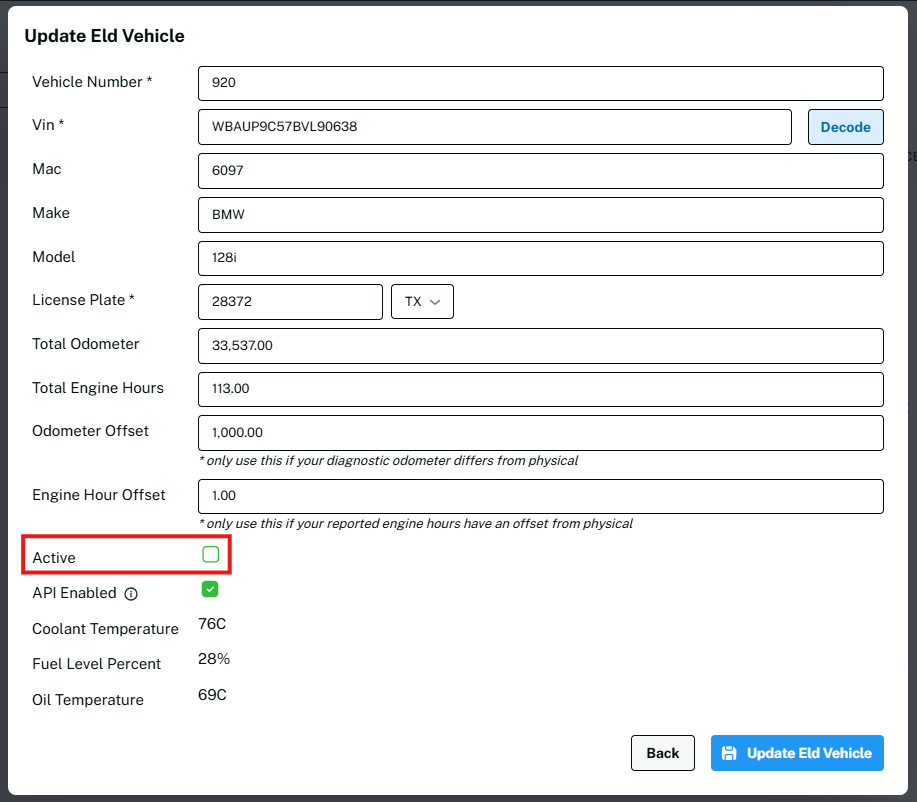Viewport: 917px width, 802px height.
Task: Enable the Active checkbox
Action: coord(210,555)
